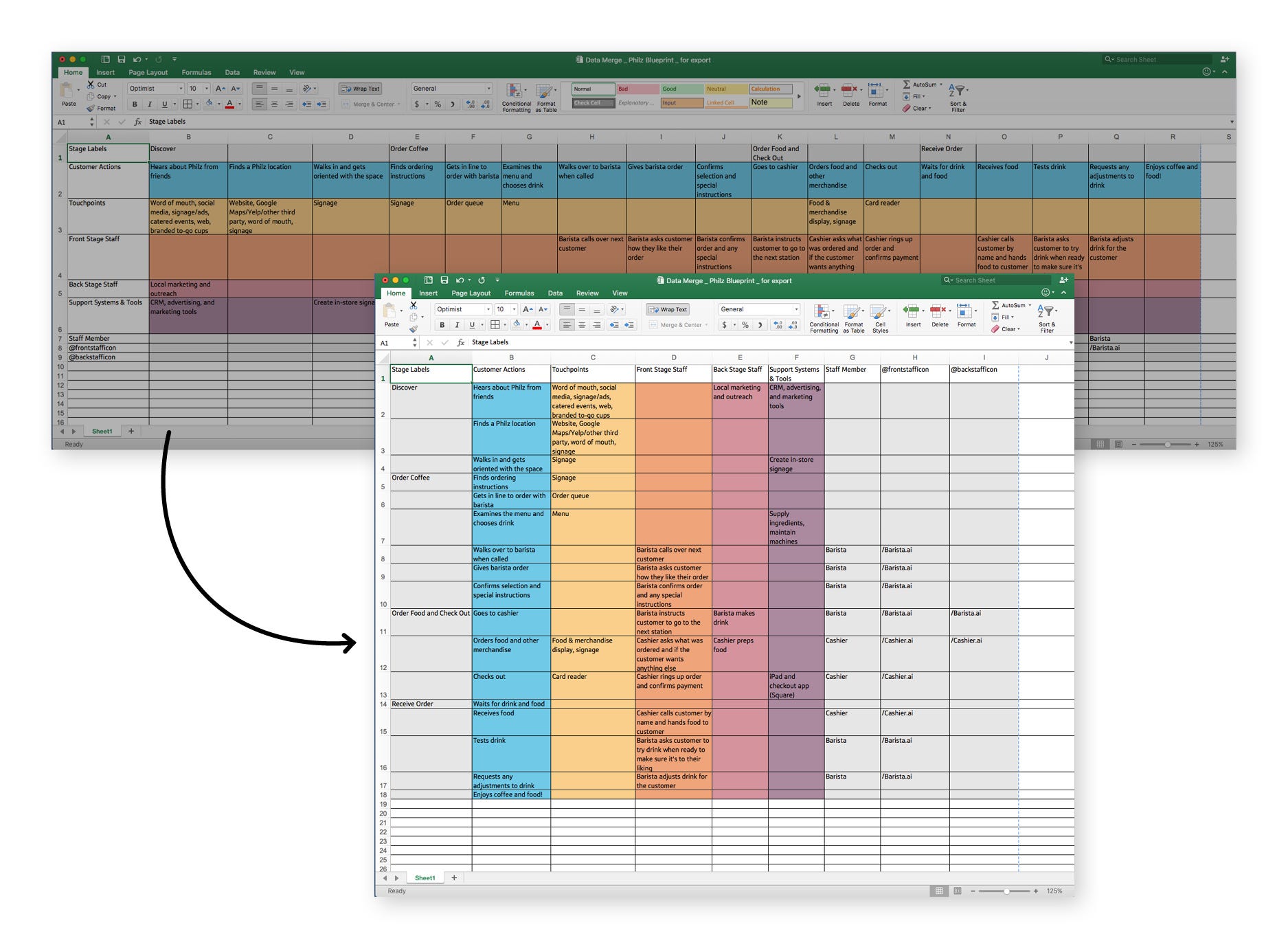Screen dimensions: 1288x949
Task: Click the zoom slider in the front window
Action: pyautogui.click(x=1004, y=891)
